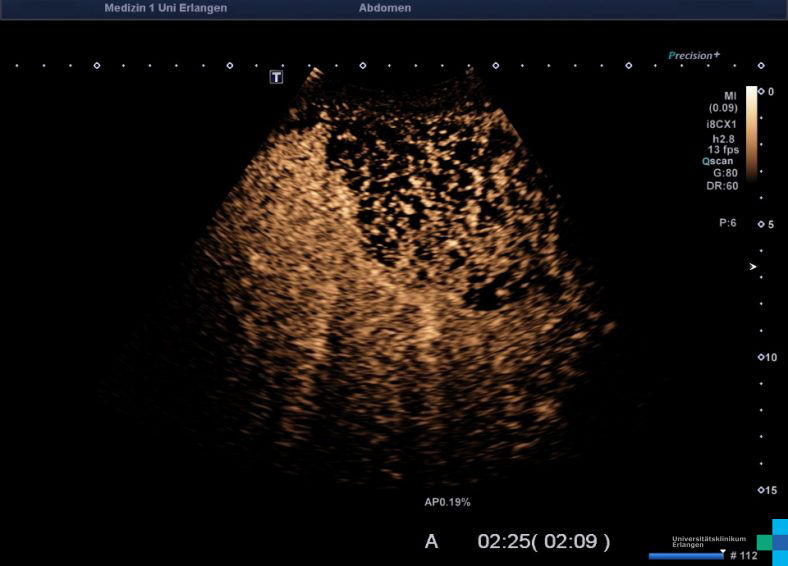Image resolution: width=788 pixels, height=566 pixels.
Task: Click the G:80 gain setting
Action: pyautogui.click(x=725, y=173)
